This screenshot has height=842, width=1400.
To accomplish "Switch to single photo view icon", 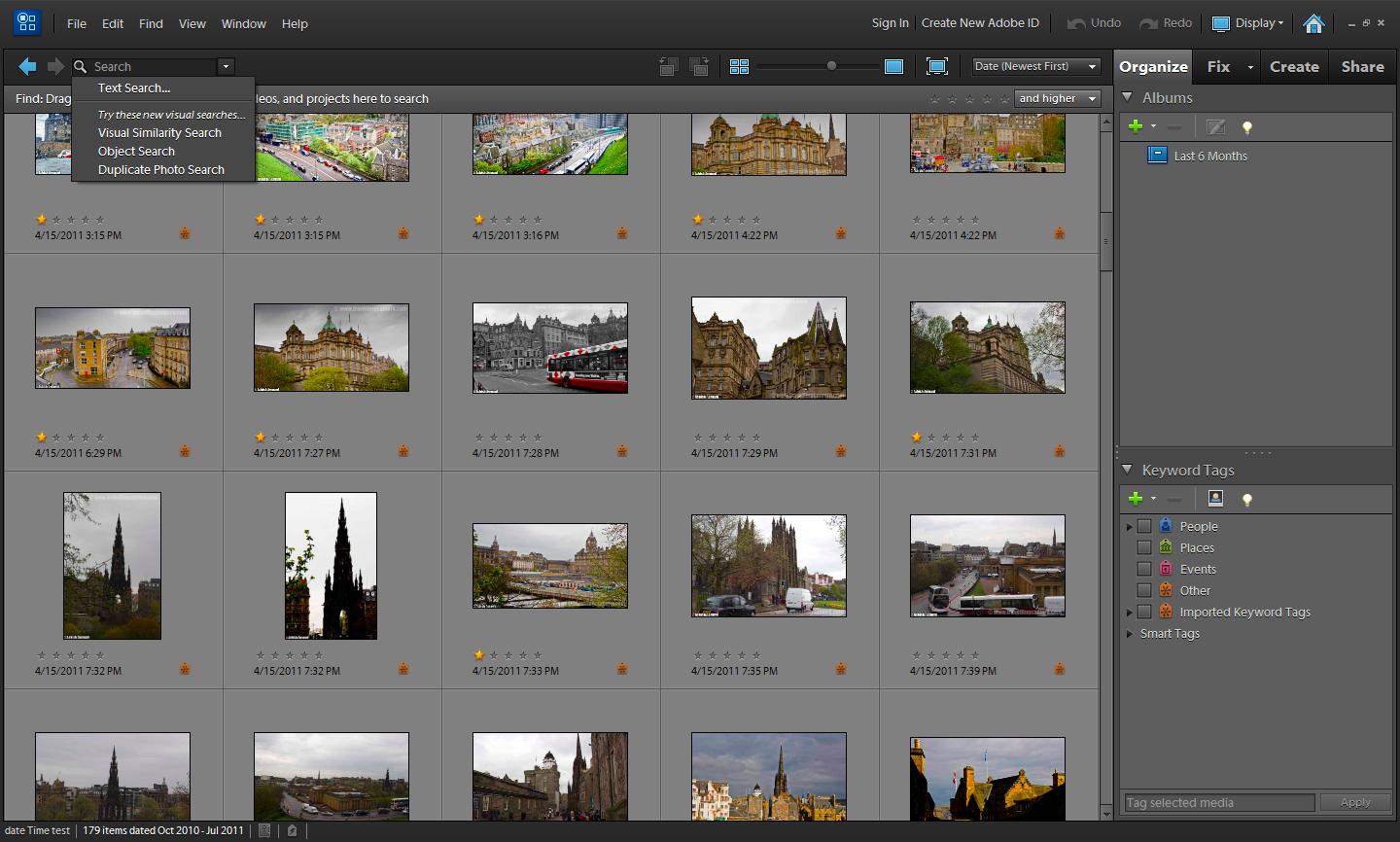I will 893,66.
